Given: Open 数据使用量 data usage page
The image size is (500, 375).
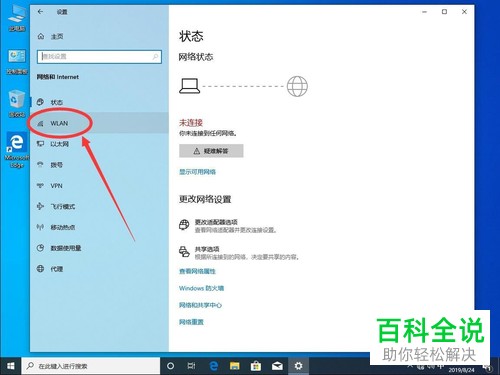Looking at the screenshot, I should click(99, 248).
